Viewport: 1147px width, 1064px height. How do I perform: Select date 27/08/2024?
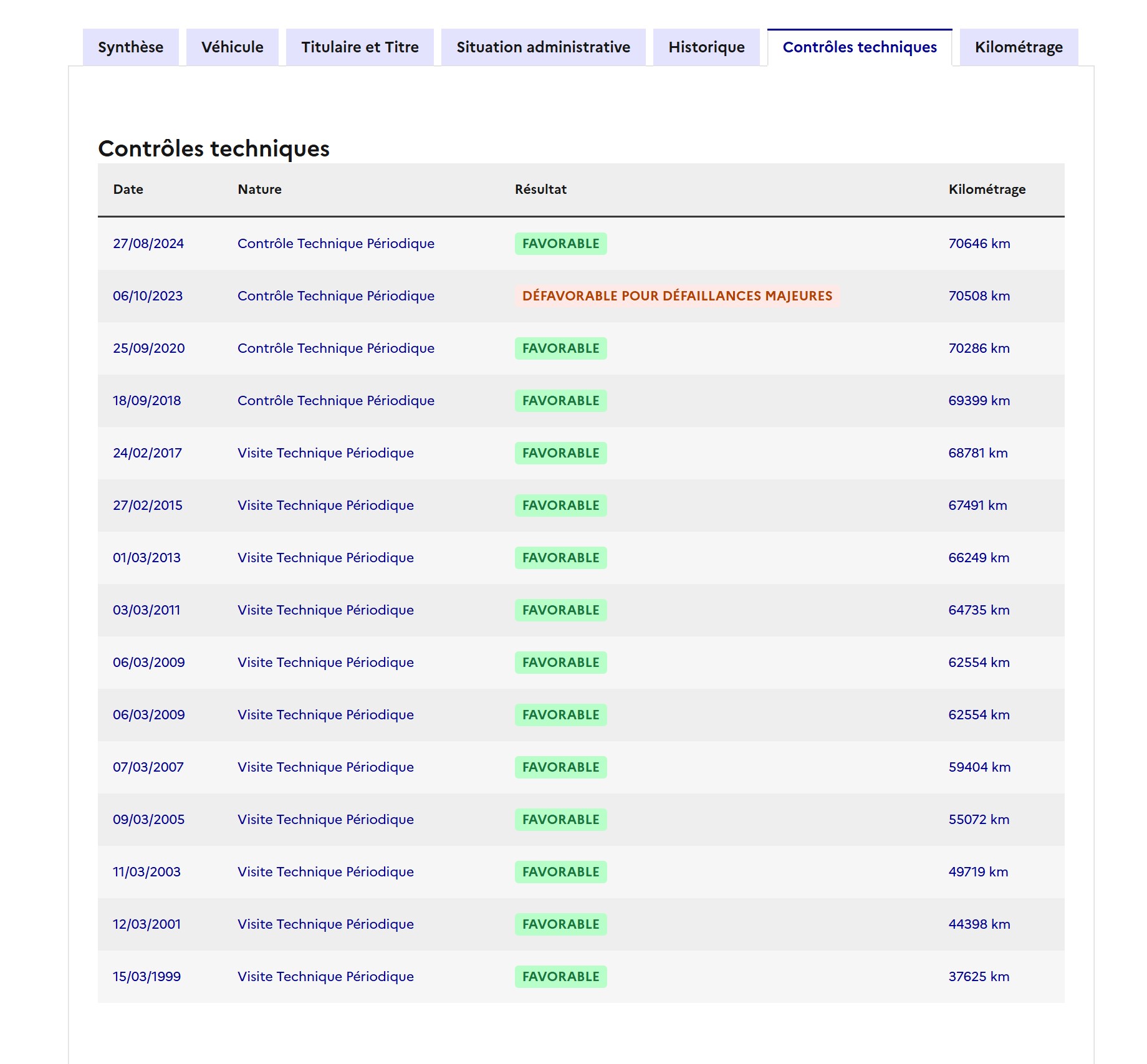[148, 244]
